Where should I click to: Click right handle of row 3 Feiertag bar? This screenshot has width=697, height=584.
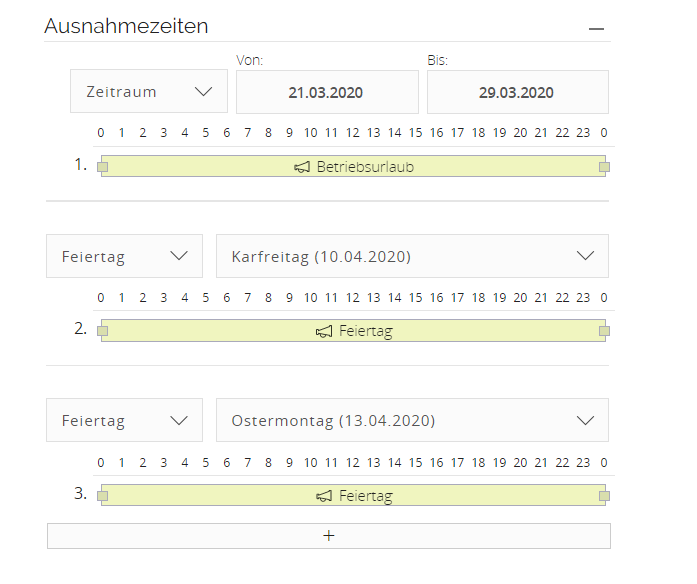tap(604, 496)
